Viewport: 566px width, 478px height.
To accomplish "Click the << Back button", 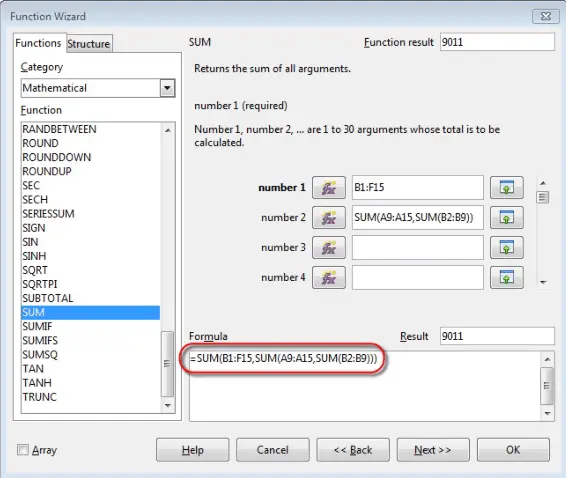I will 353,450.
